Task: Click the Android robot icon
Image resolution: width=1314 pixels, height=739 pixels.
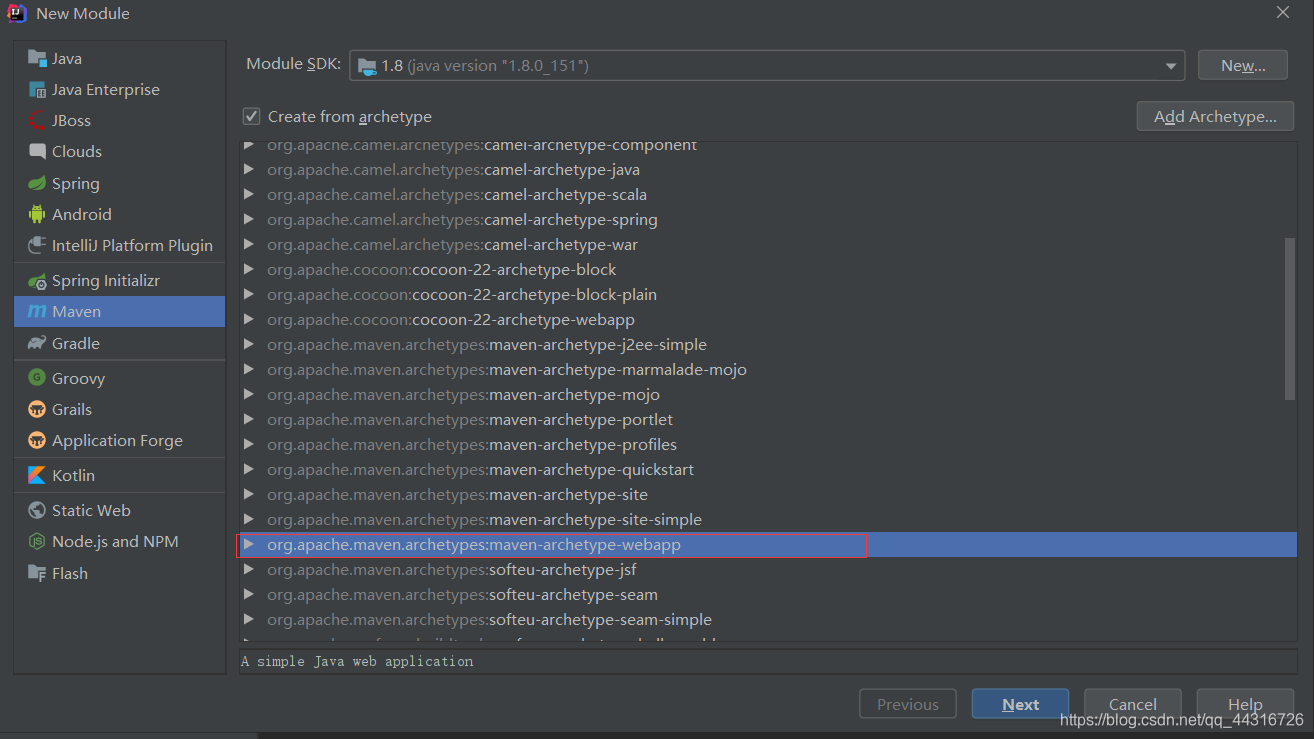Action: click(x=37, y=215)
